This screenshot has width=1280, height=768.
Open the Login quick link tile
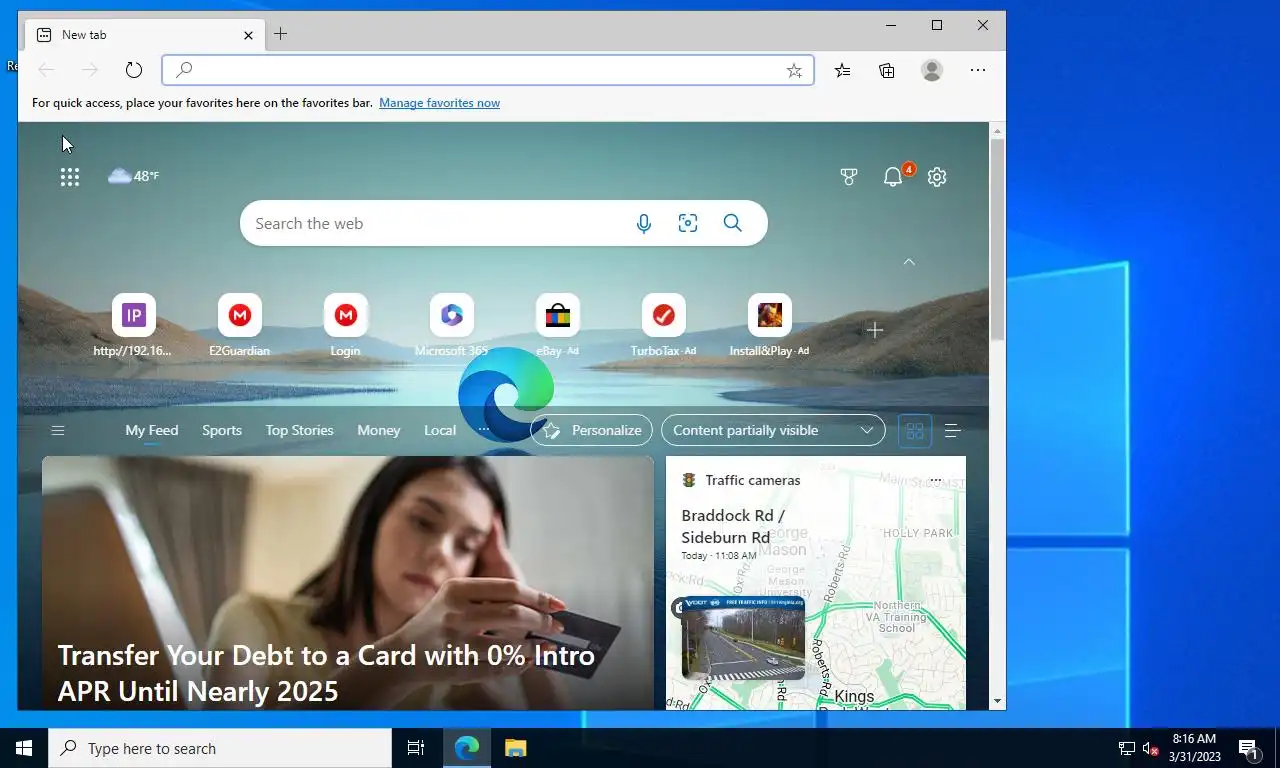pos(345,325)
